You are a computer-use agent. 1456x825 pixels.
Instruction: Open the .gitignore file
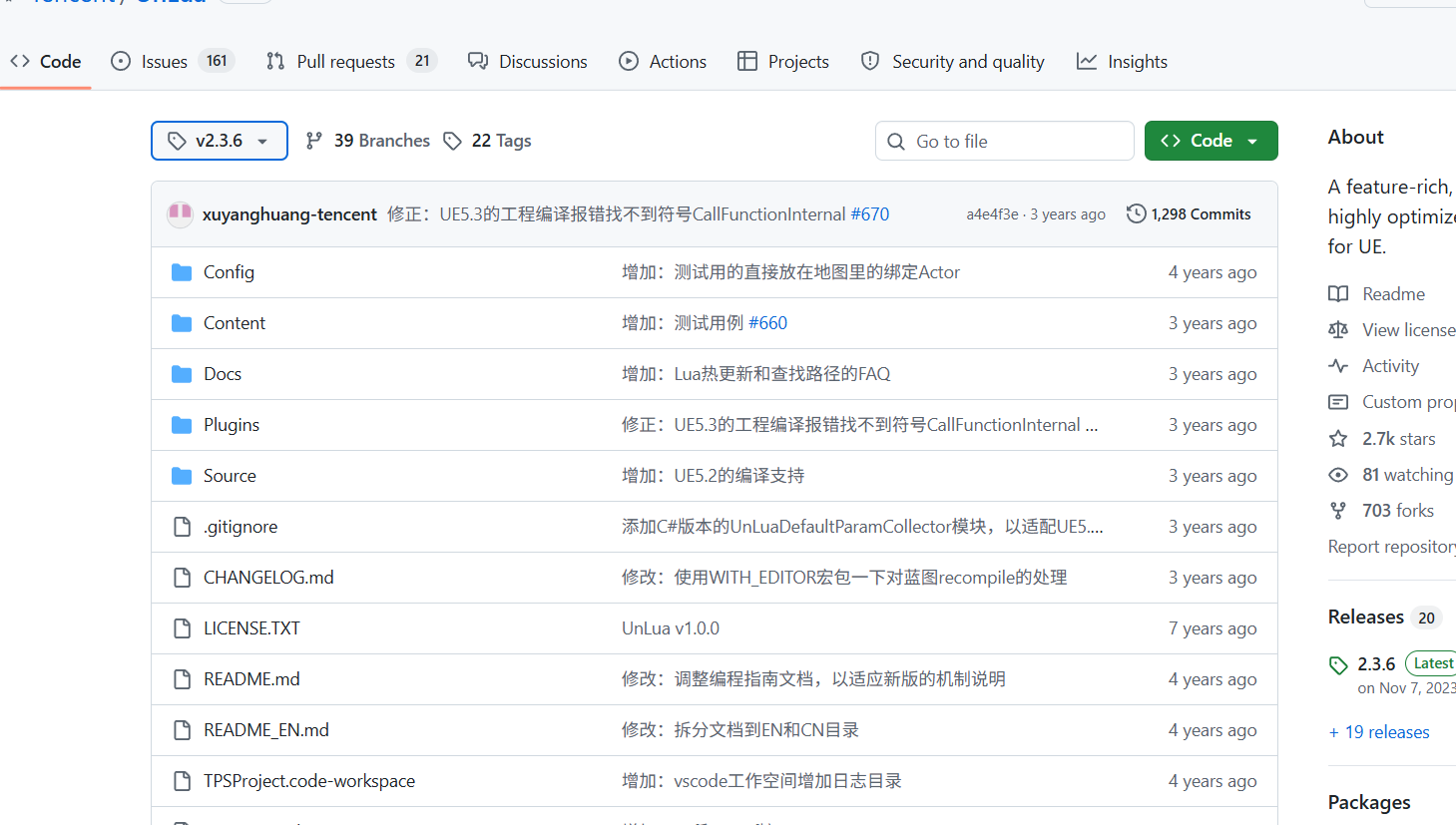pyautogui.click(x=241, y=527)
